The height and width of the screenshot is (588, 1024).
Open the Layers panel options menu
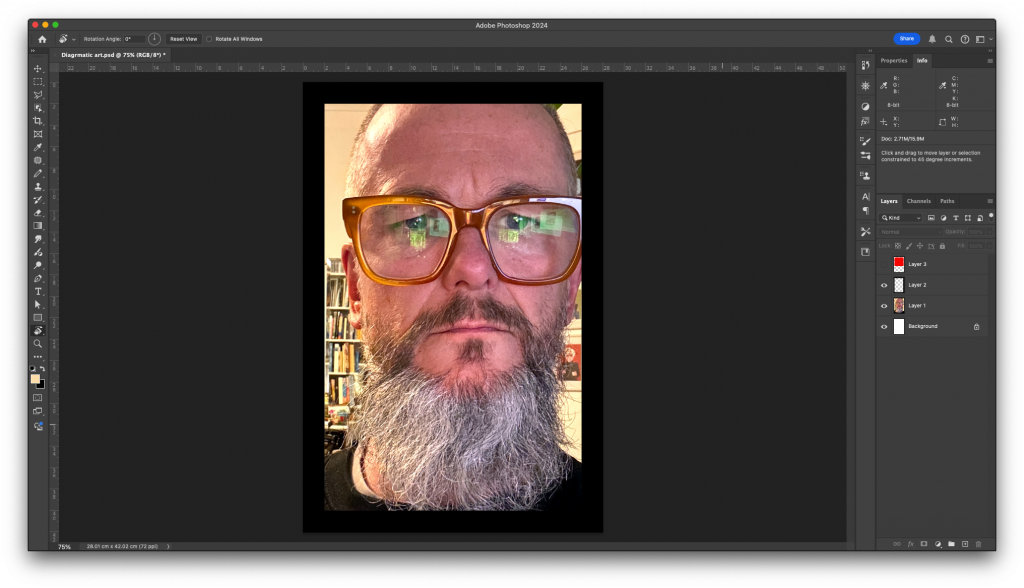pos(989,201)
